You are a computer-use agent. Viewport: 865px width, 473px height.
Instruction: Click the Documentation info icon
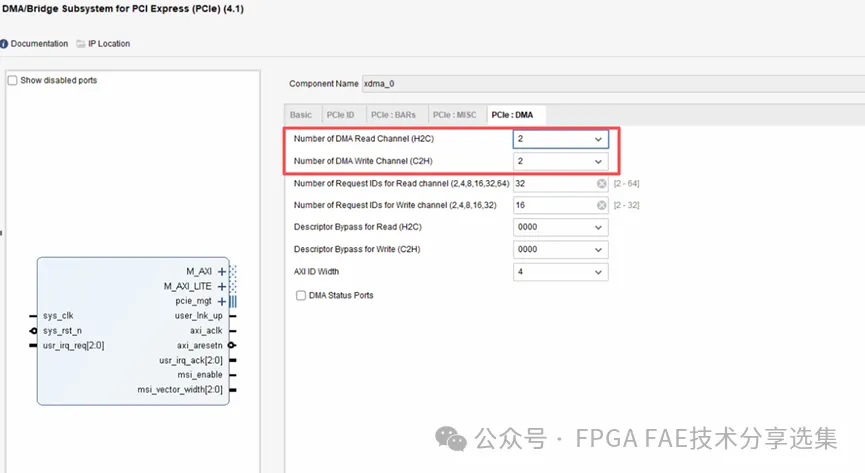4,44
